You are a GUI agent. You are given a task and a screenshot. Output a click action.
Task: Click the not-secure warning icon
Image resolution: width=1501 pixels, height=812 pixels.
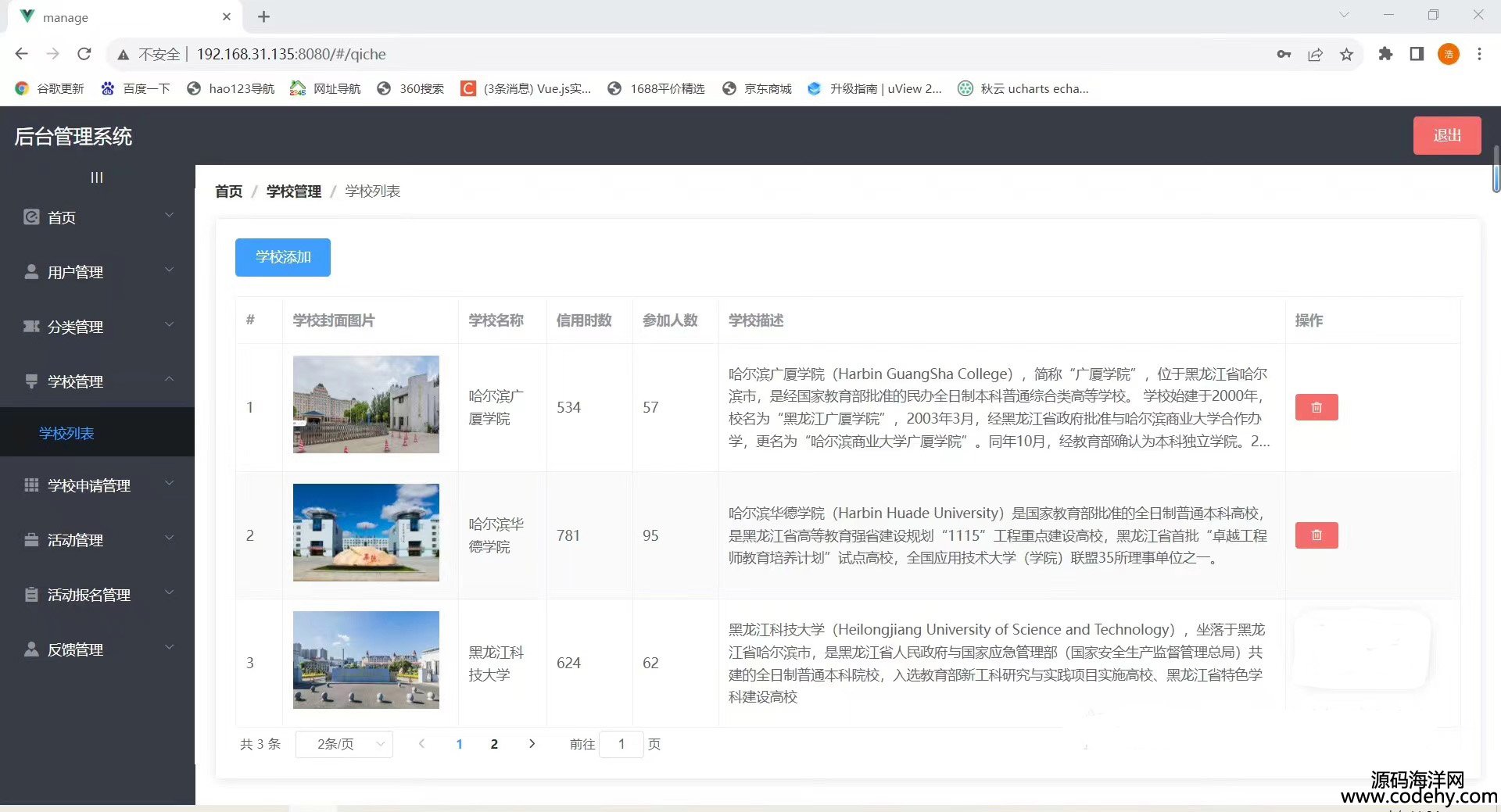coord(124,55)
